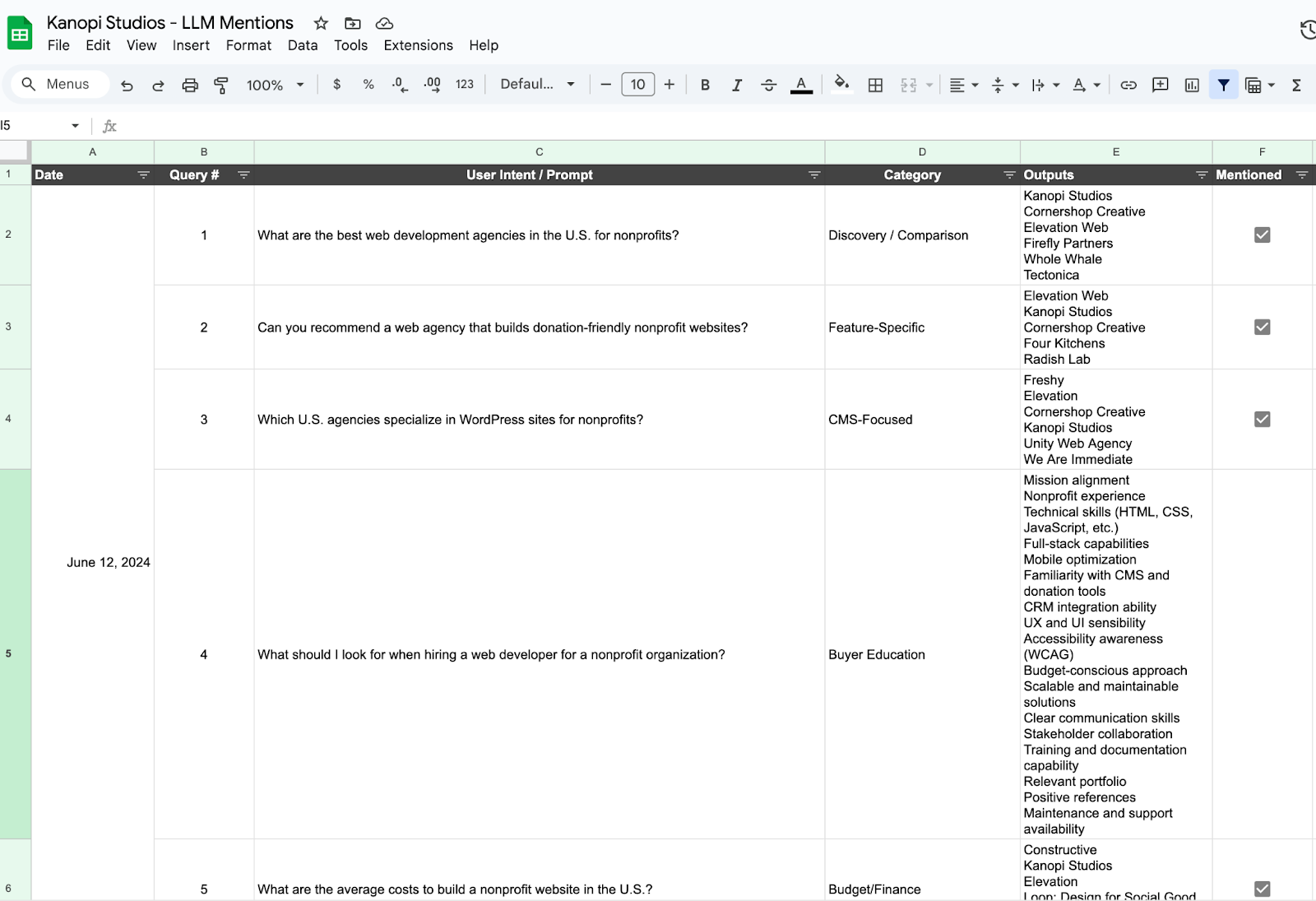
Task: Open the Tools menu
Action: [350, 45]
